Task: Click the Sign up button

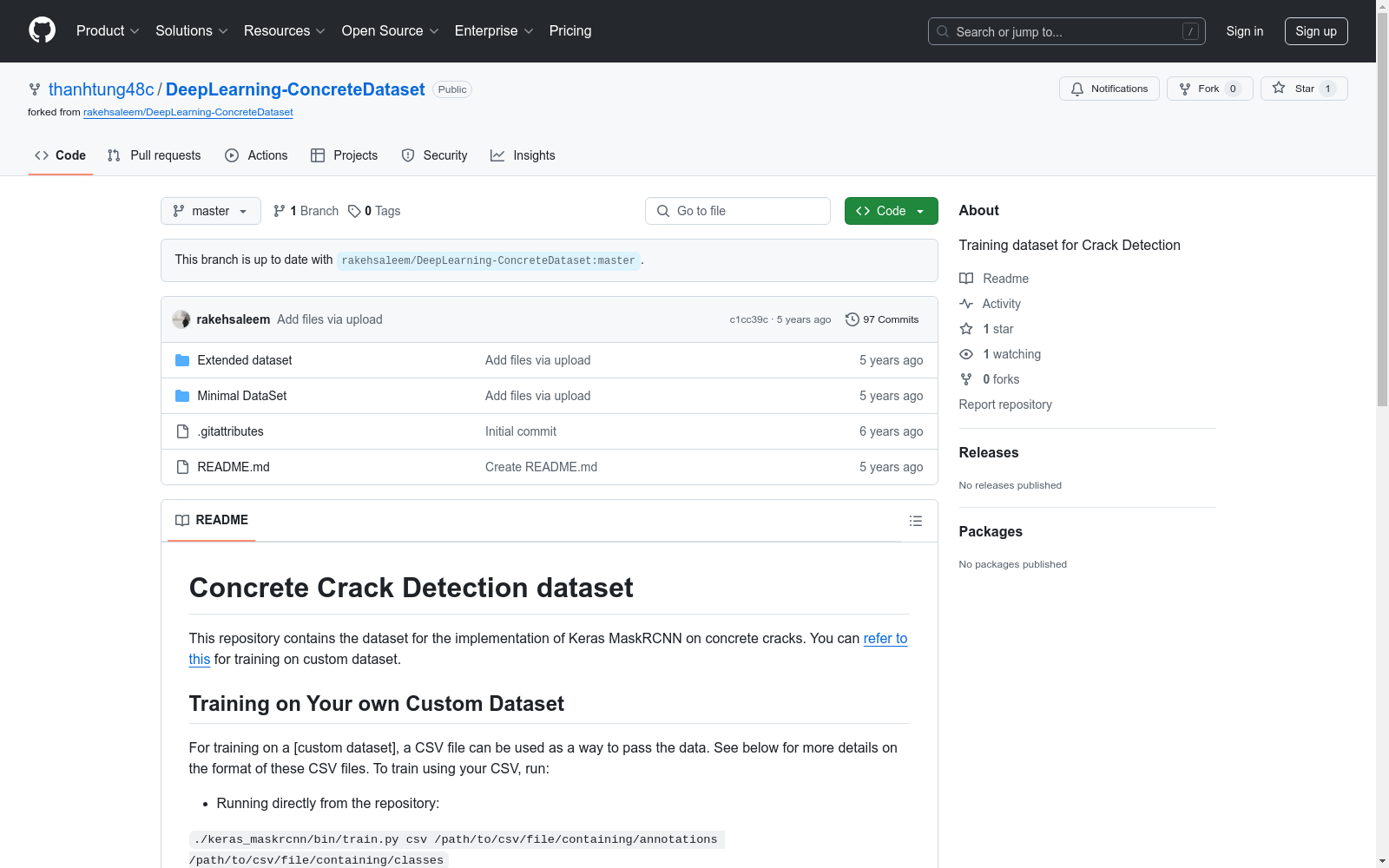Action: pos(1316,31)
